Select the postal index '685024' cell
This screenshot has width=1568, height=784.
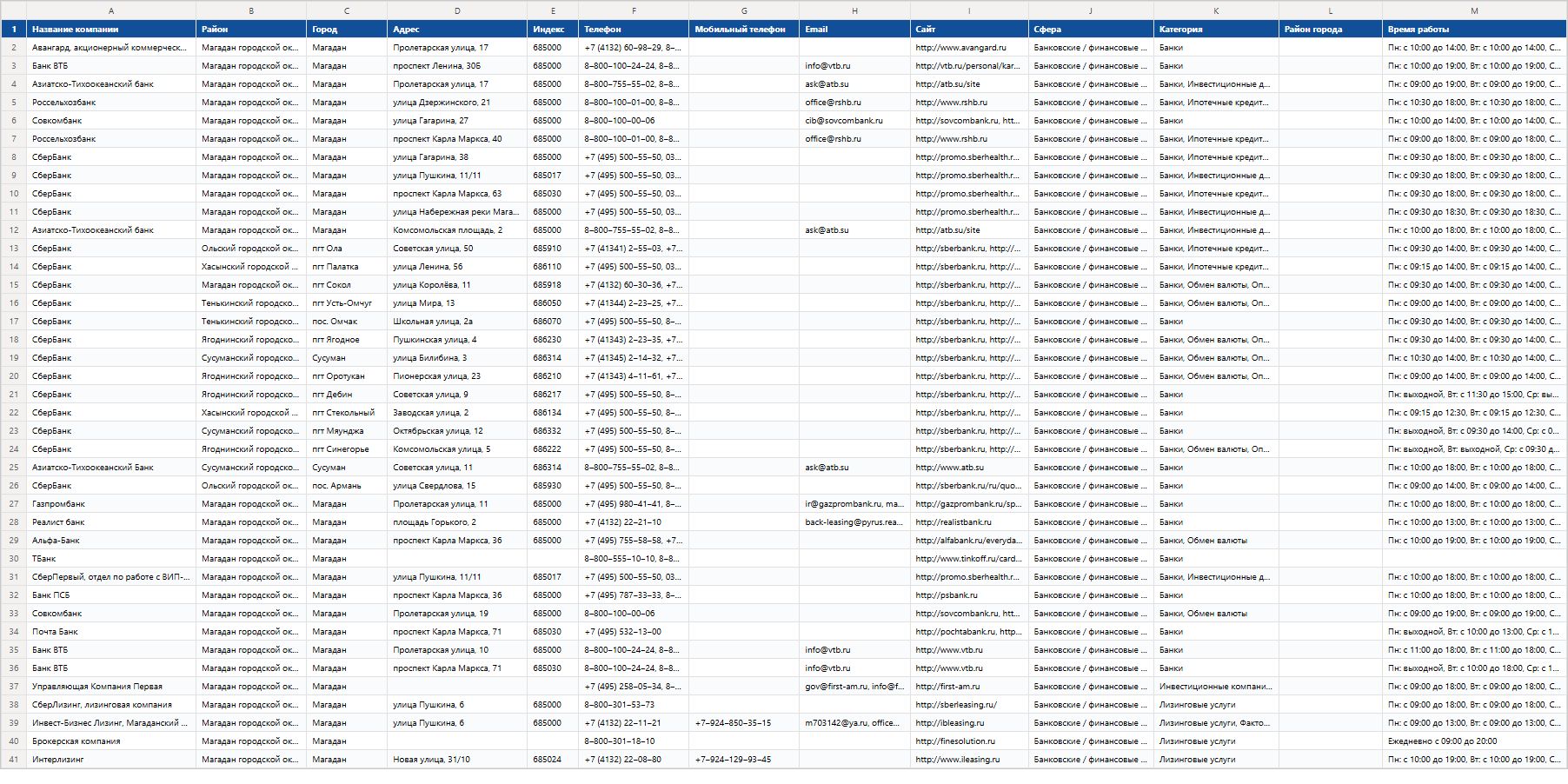(553, 759)
